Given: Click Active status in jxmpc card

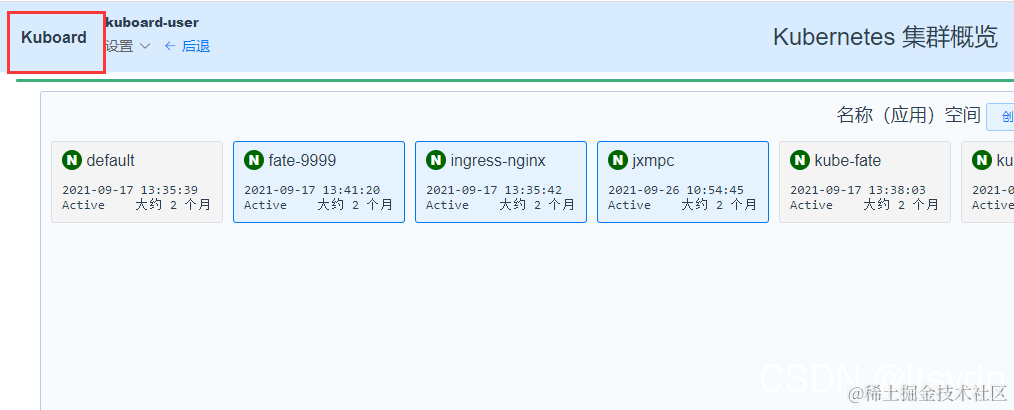Looking at the screenshot, I should point(629,205).
